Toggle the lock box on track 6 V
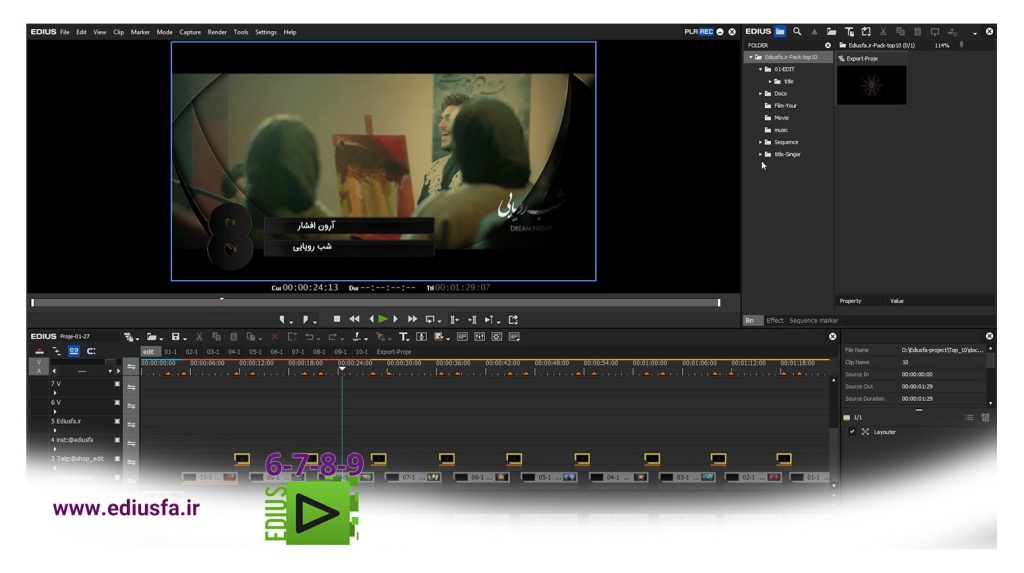 [x=117, y=403]
